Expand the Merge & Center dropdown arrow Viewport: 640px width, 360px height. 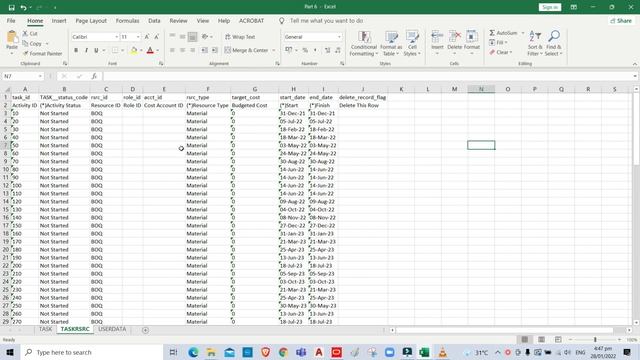pos(274,50)
